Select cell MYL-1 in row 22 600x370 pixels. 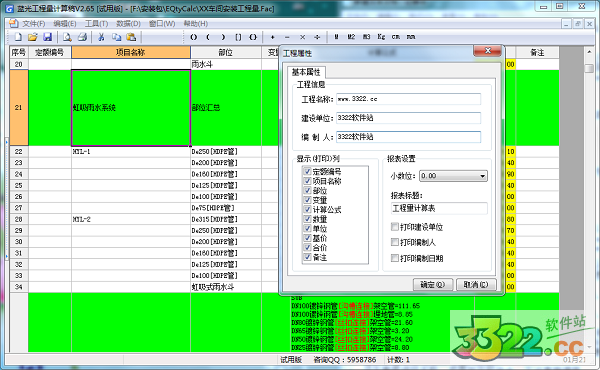131,152
